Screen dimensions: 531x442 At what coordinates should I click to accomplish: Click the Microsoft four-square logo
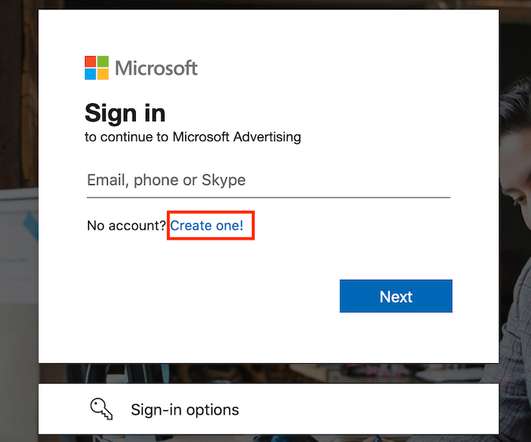[x=97, y=68]
